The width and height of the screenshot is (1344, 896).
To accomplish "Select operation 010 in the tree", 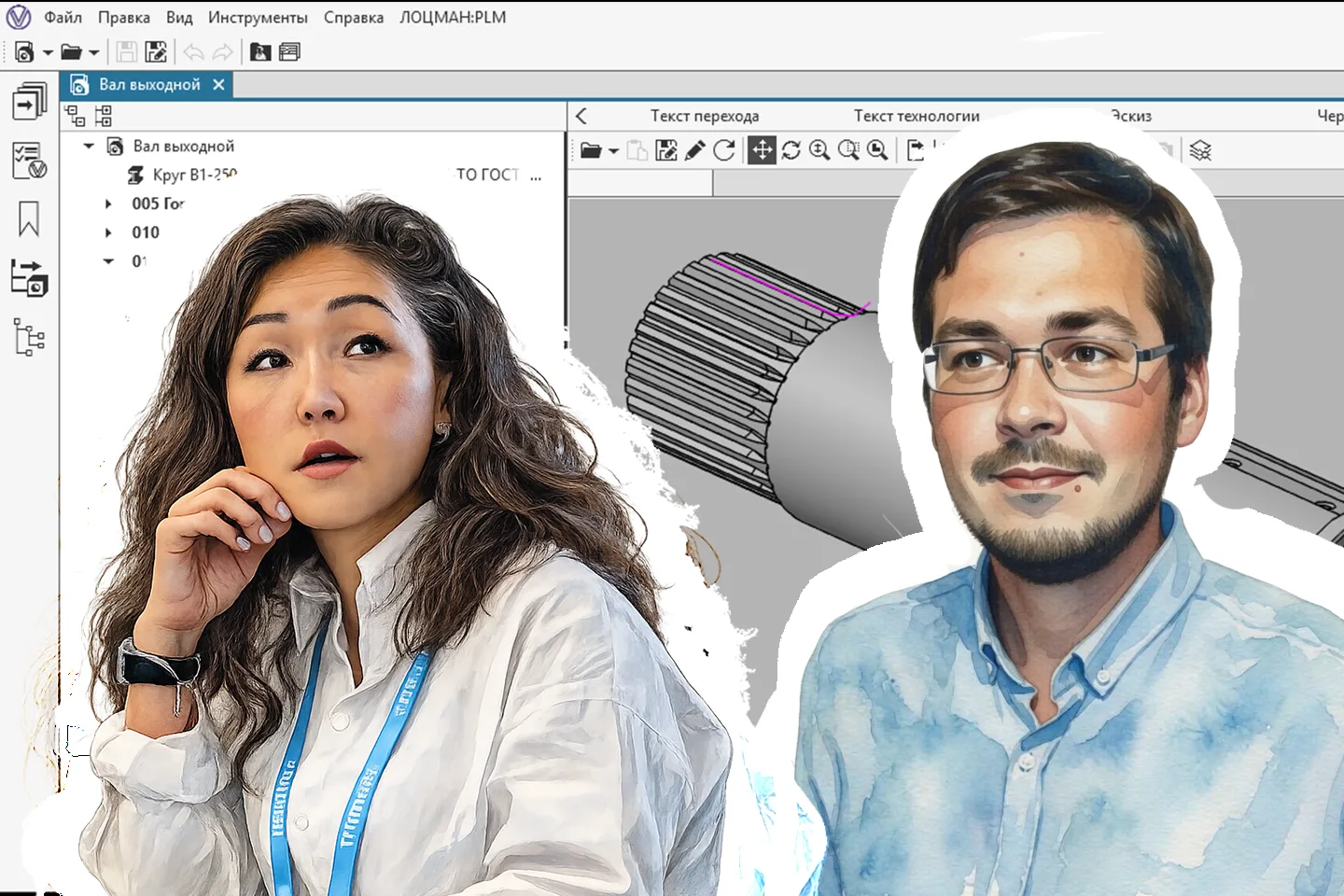I will [x=146, y=232].
